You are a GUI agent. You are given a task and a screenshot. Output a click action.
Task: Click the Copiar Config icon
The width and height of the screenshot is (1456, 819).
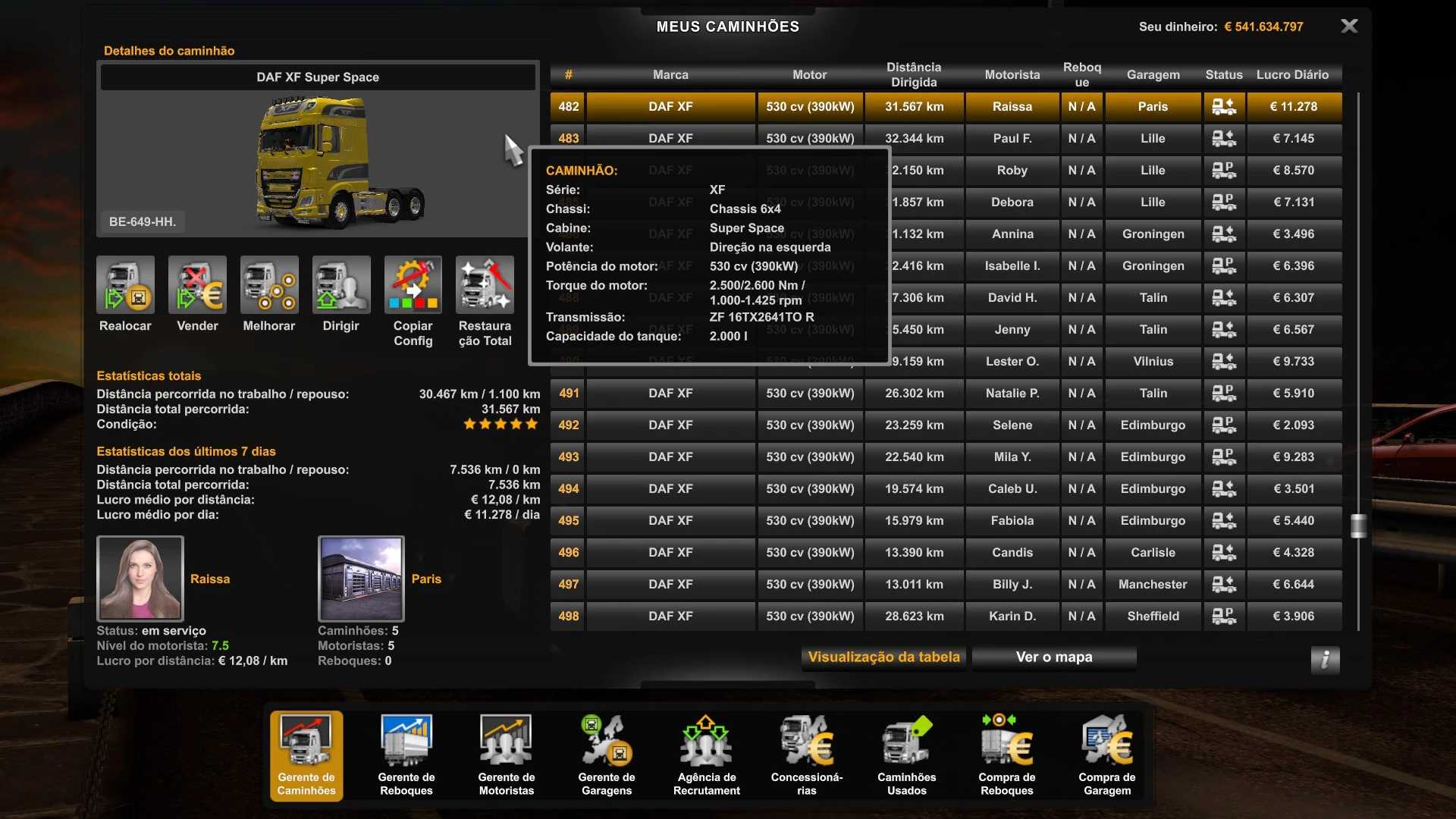[413, 284]
